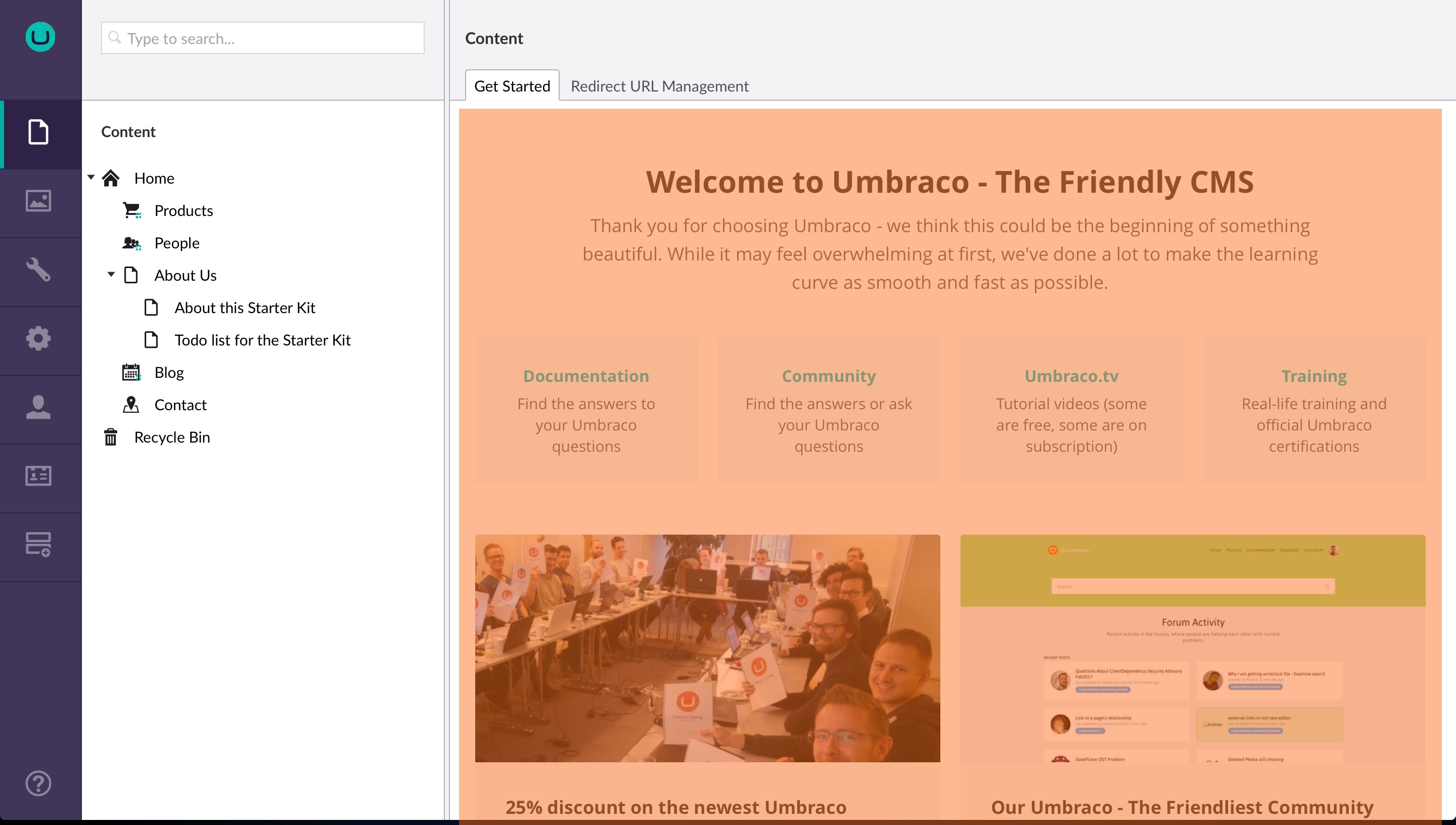
Task: Click the Todo list page icon
Action: click(x=151, y=339)
